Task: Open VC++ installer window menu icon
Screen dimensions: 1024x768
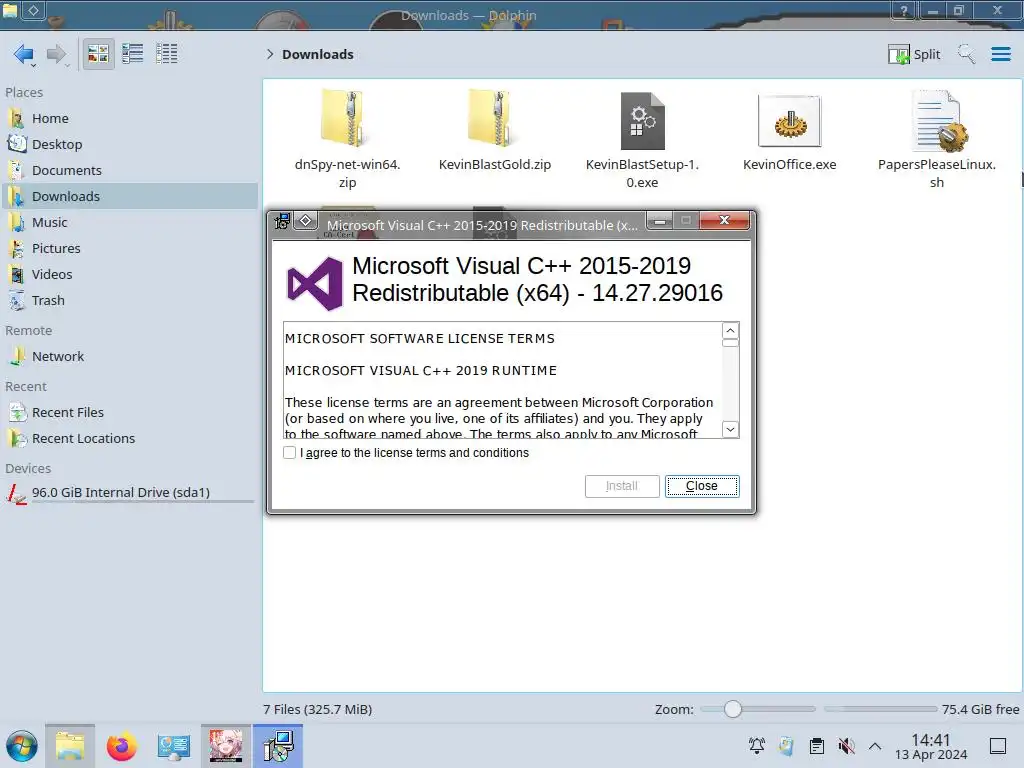Action: click(x=282, y=221)
